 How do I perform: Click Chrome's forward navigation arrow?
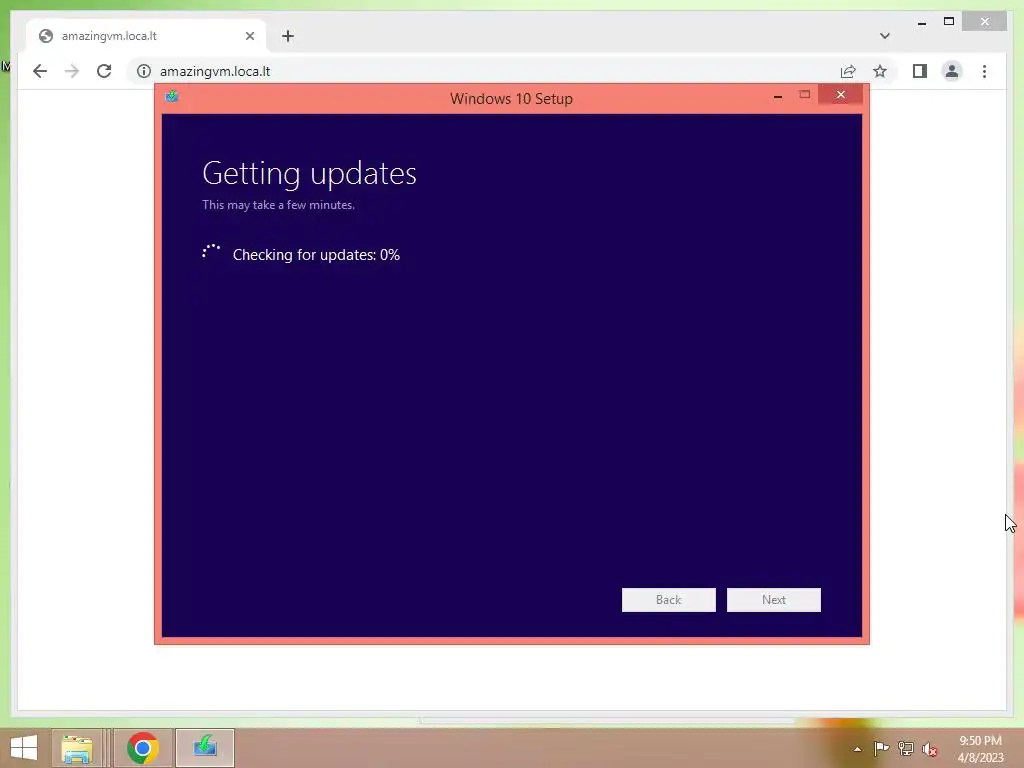click(72, 71)
